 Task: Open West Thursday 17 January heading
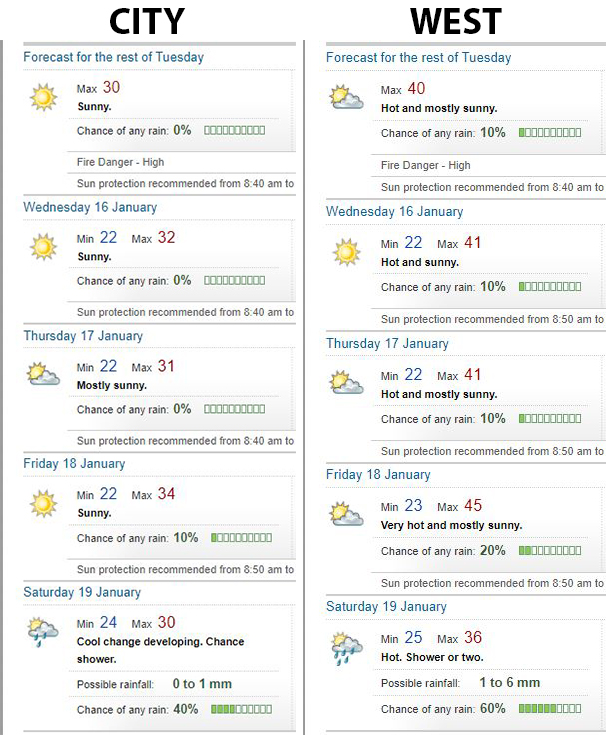coord(387,343)
